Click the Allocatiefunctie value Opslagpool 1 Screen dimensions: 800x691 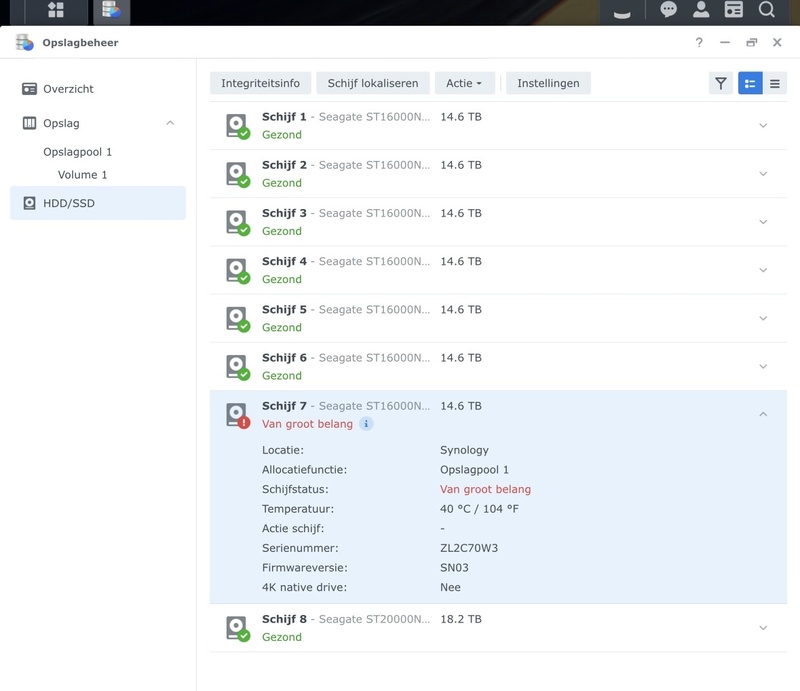[x=474, y=470]
